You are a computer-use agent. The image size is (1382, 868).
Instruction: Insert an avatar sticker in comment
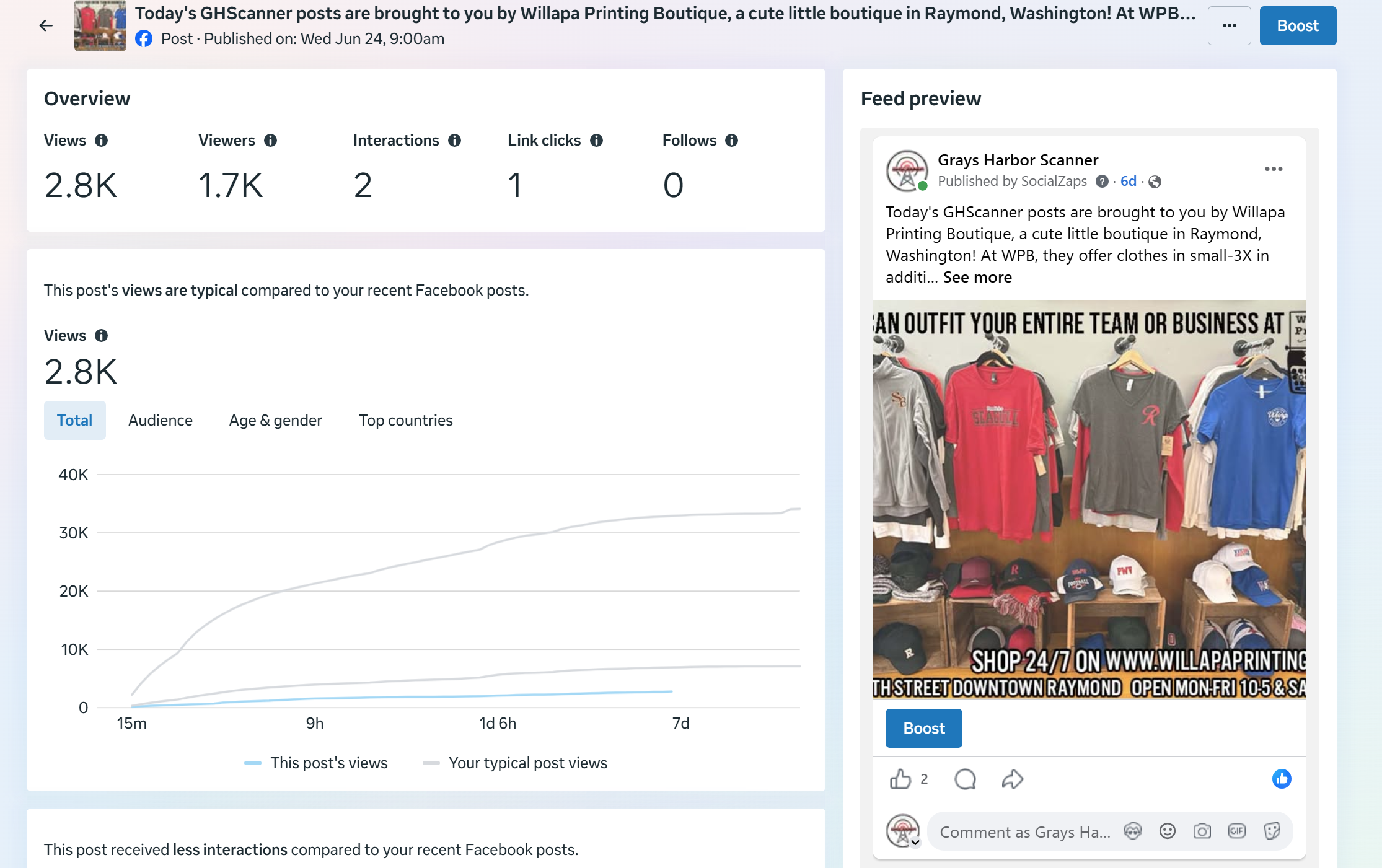(1132, 831)
